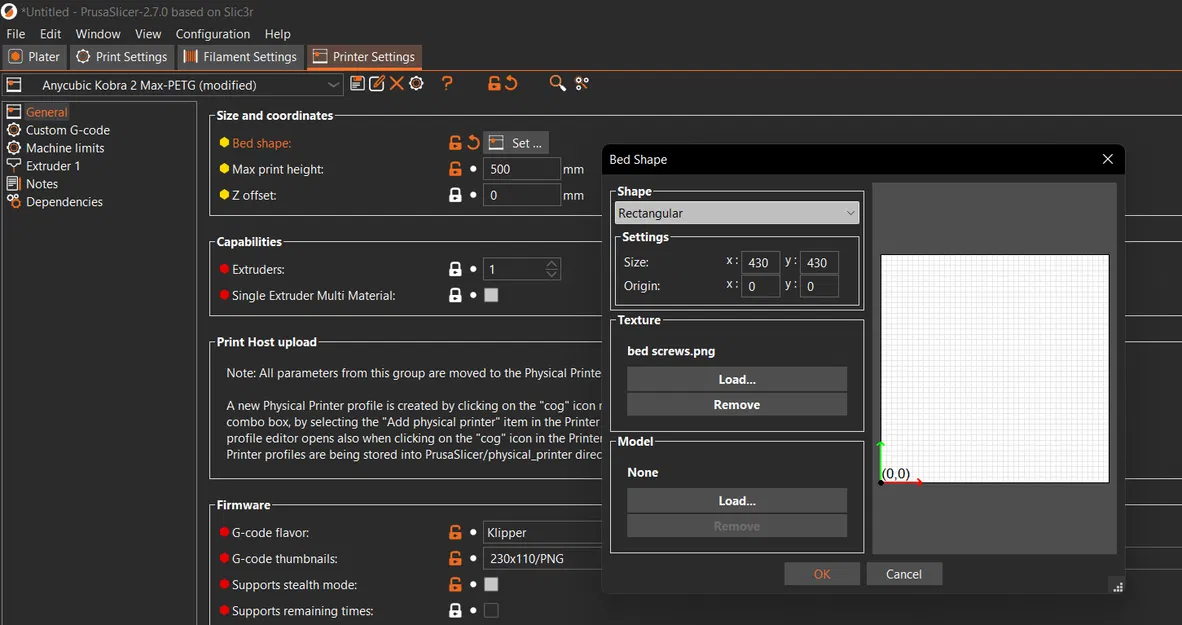This screenshot has width=1182, height=625.
Task: Click the orange padlock beside Supports stealth mode
Action: [x=455, y=584]
